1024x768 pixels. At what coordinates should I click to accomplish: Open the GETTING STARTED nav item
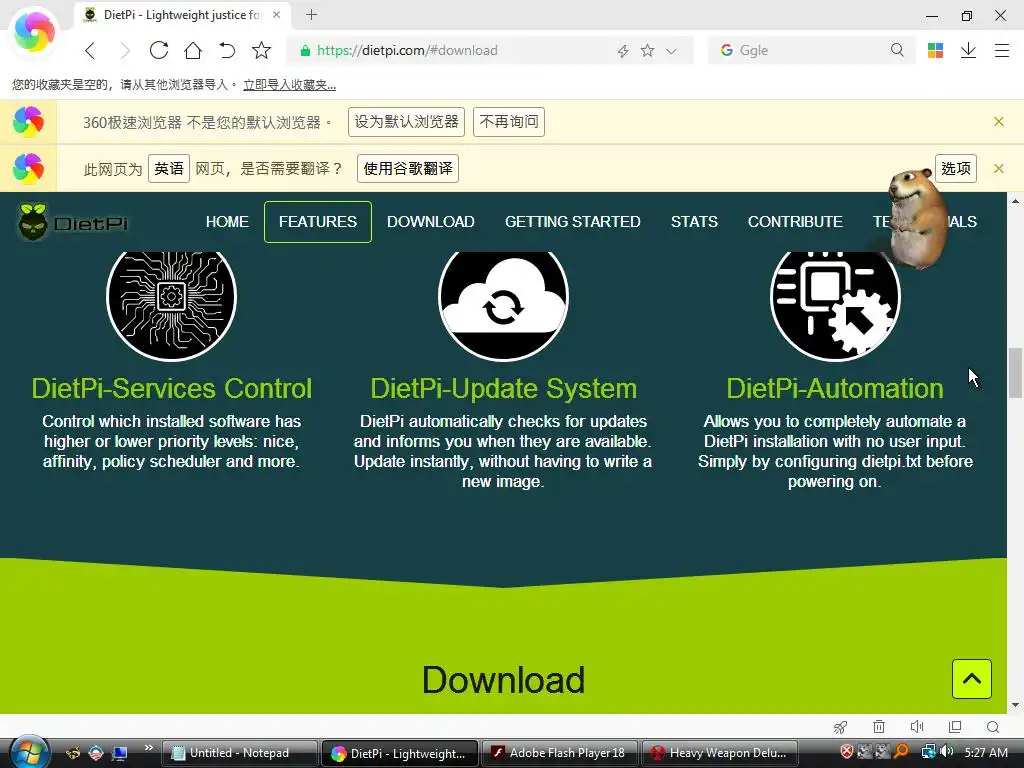[x=573, y=222]
